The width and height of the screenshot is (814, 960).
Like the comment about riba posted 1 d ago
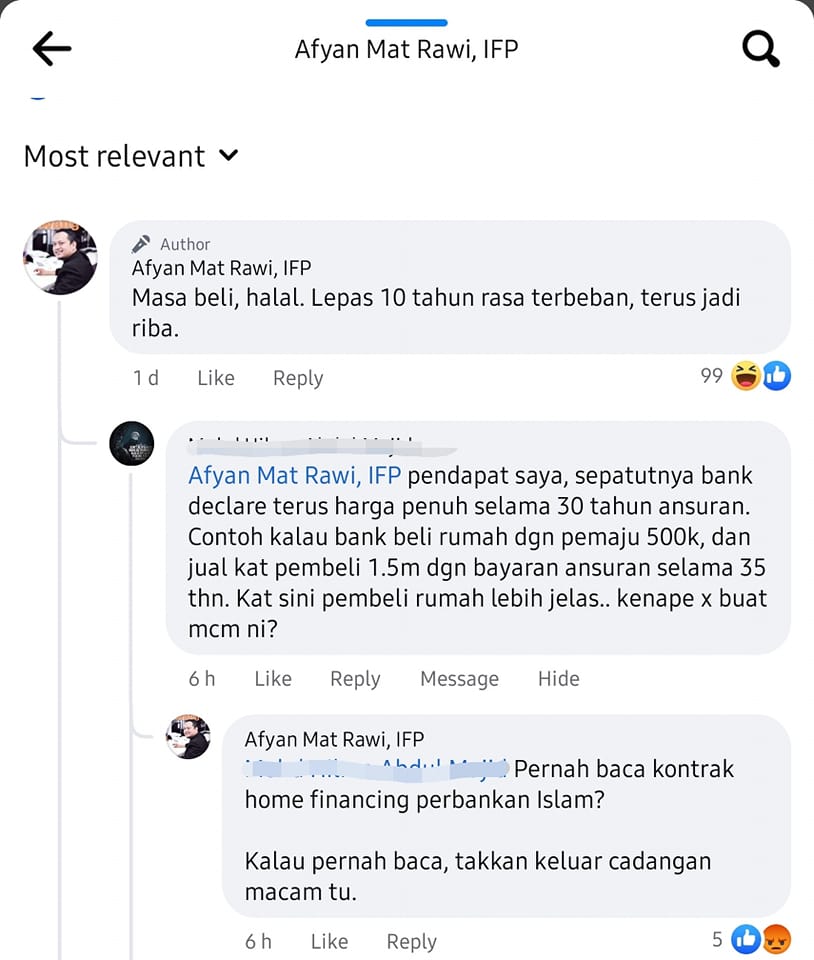(x=216, y=378)
